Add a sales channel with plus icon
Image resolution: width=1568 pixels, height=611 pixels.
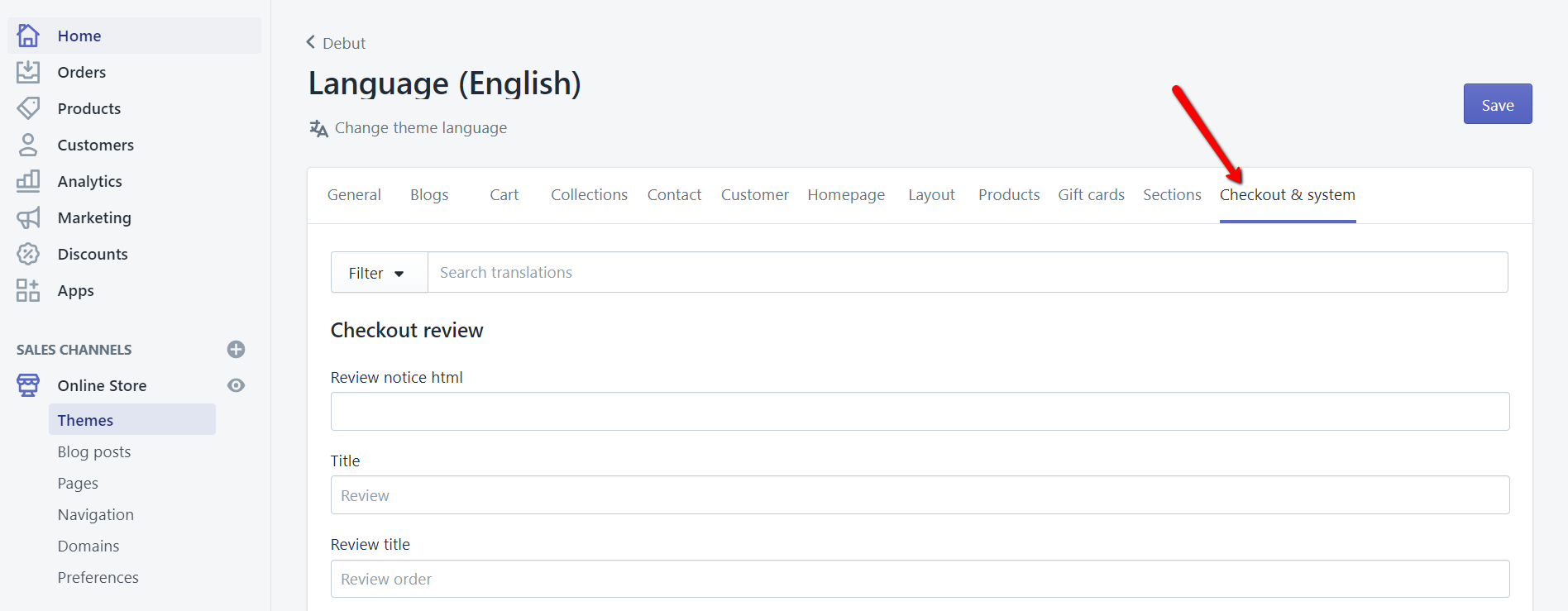click(x=236, y=350)
